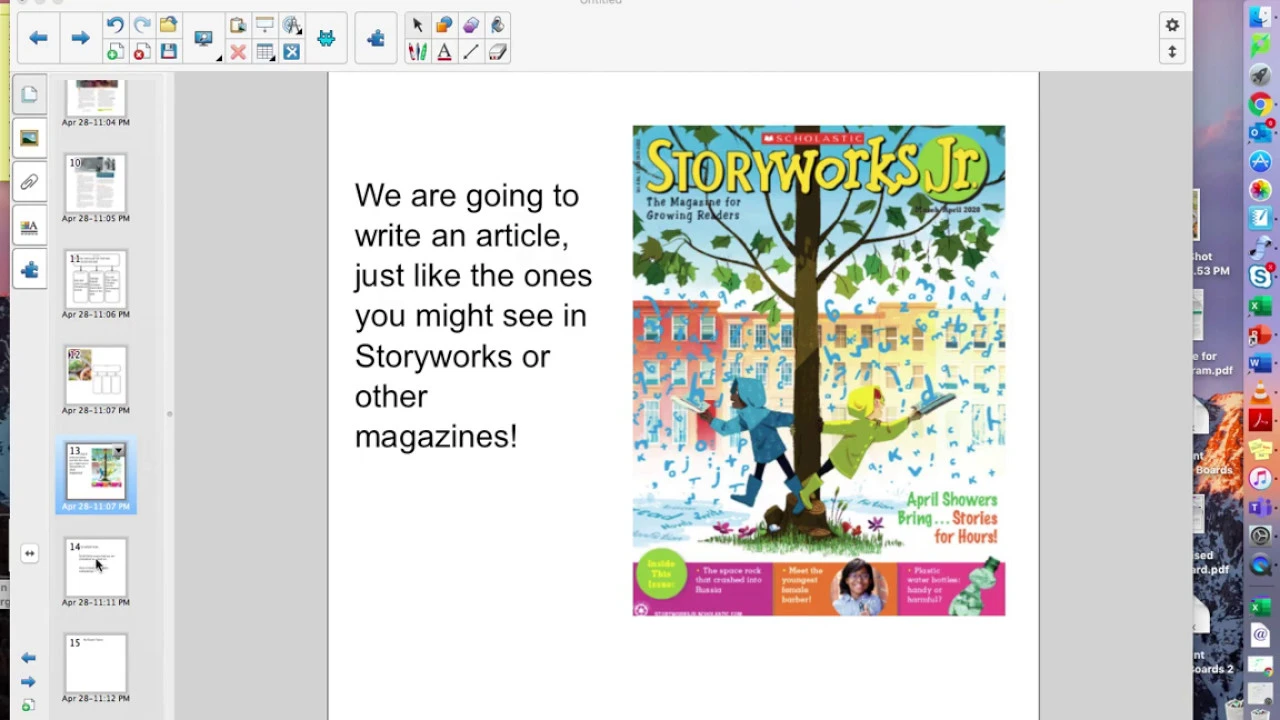Open the response tool icon
The height and width of the screenshot is (720, 1280).
tap(292, 52)
